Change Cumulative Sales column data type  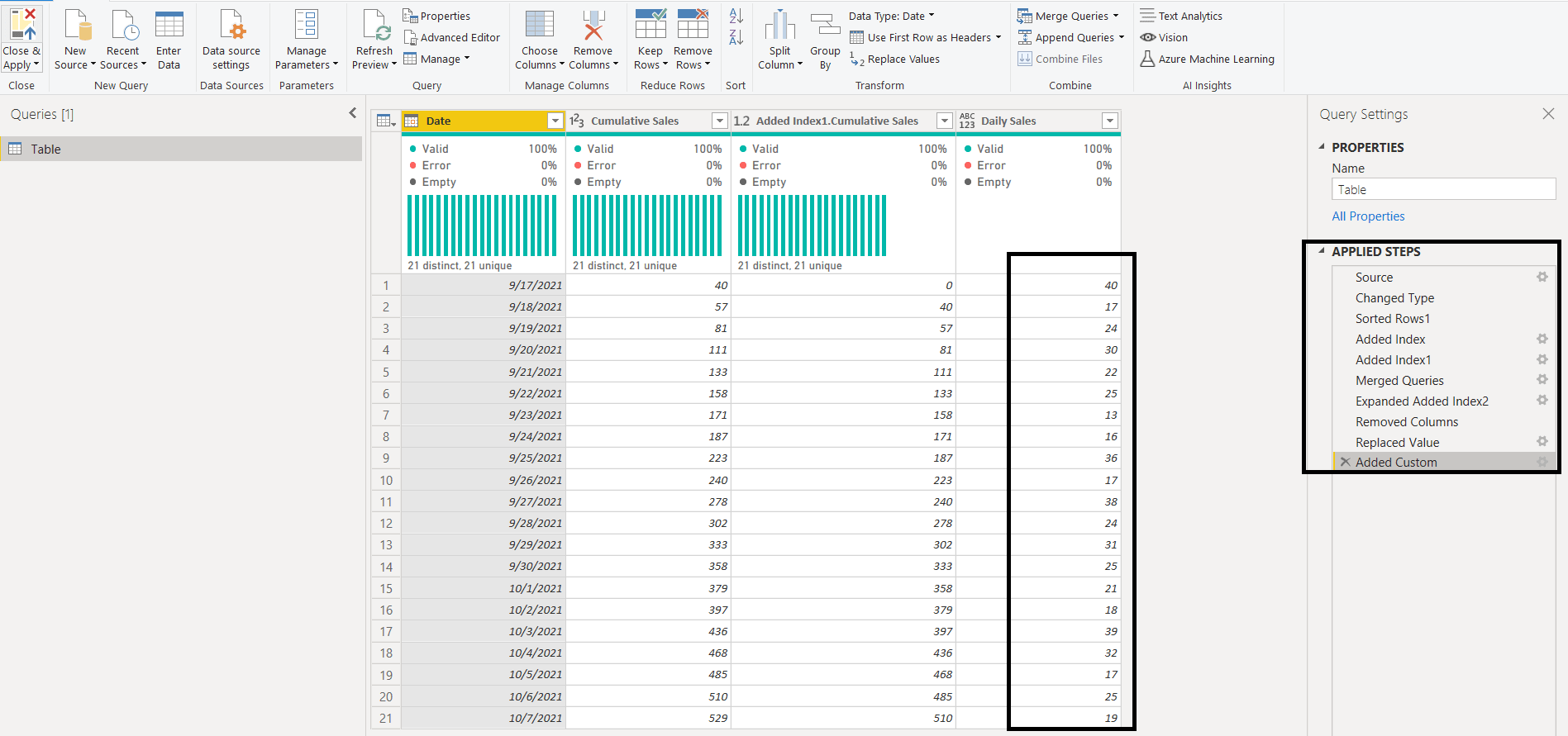[x=577, y=121]
